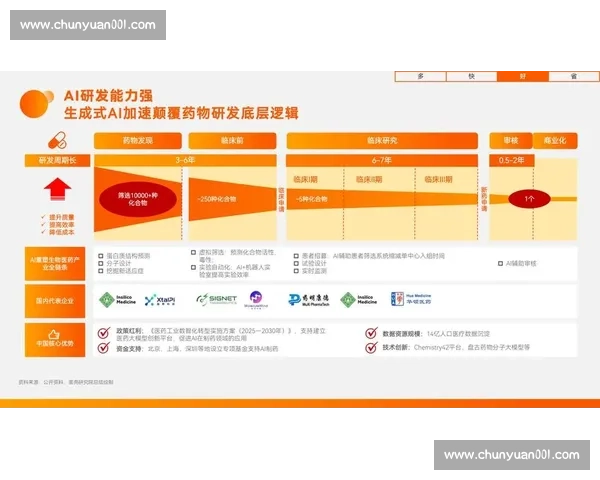Click the thumbs-up icon above 中国核心优势
The height and width of the screenshot is (480, 600).
tap(54, 334)
